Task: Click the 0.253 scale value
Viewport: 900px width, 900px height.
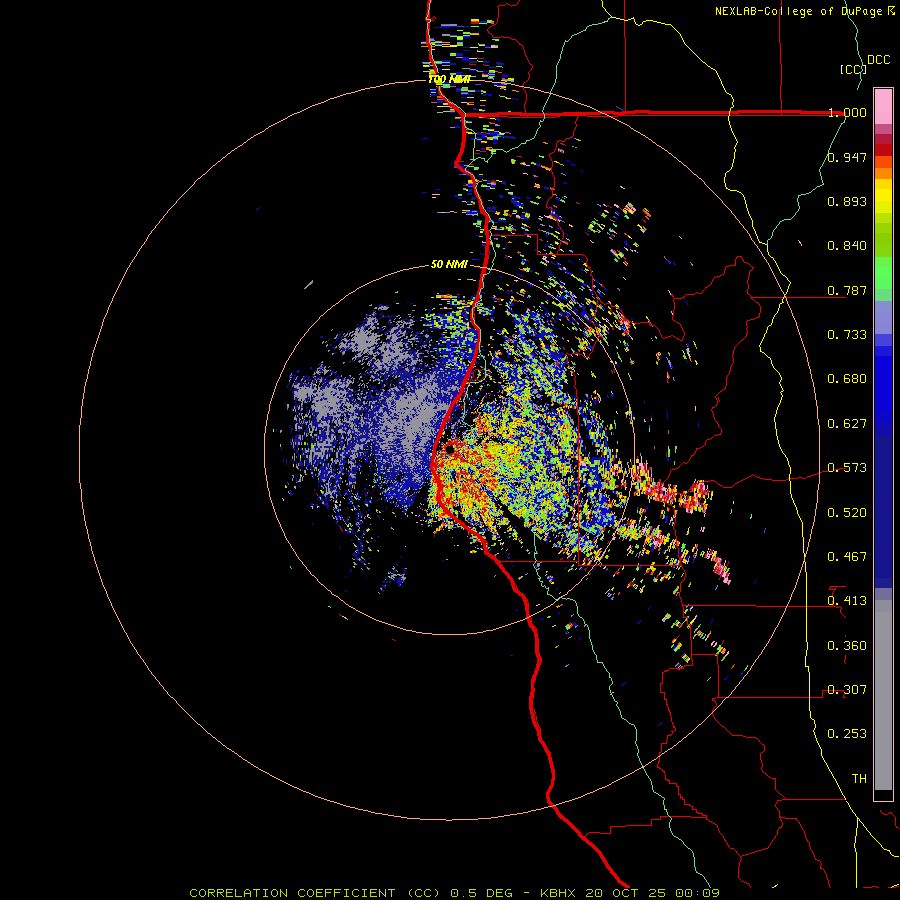Action: coord(847,734)
